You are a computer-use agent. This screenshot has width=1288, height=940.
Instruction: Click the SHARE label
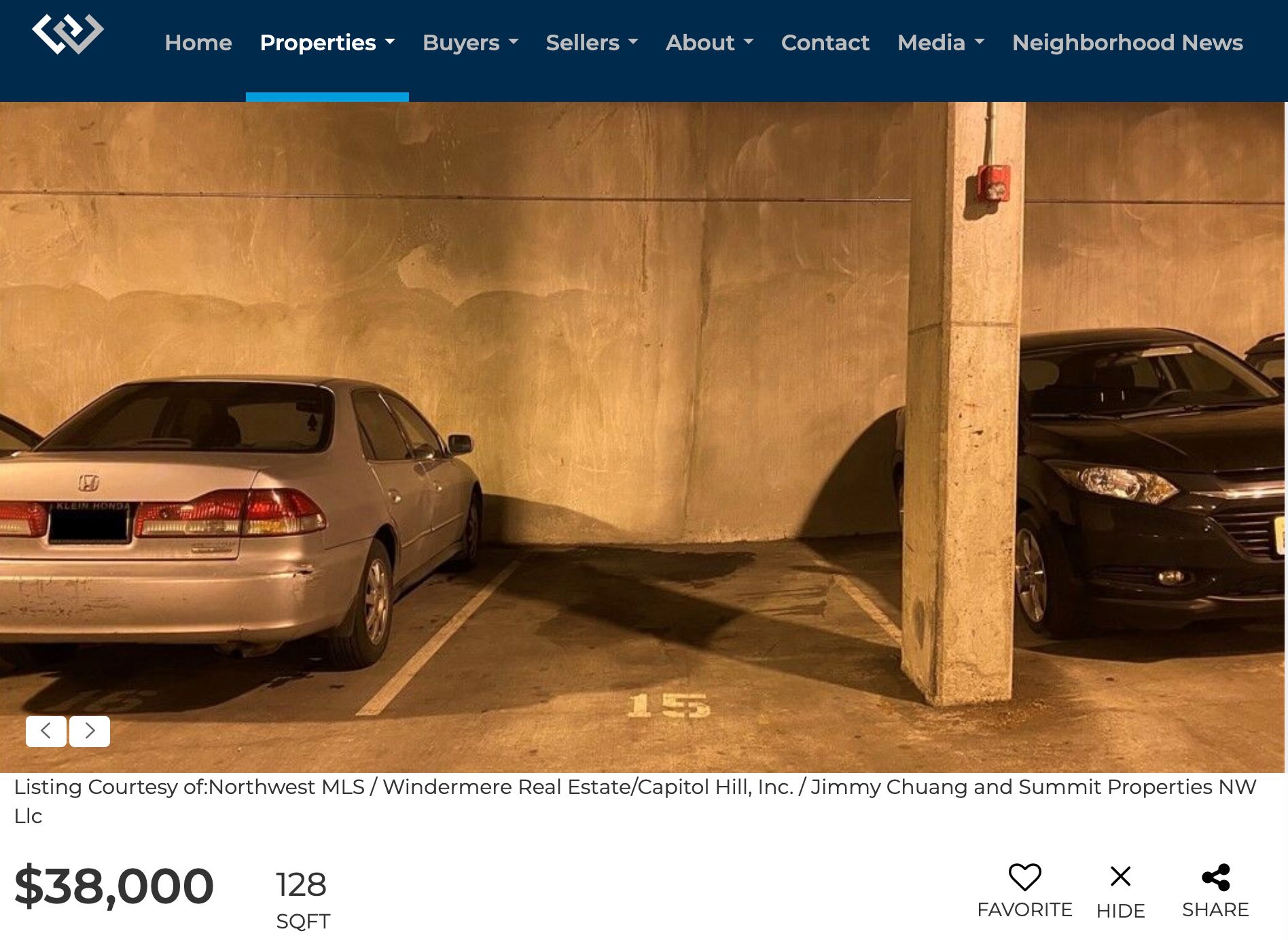pos(1215,909)
